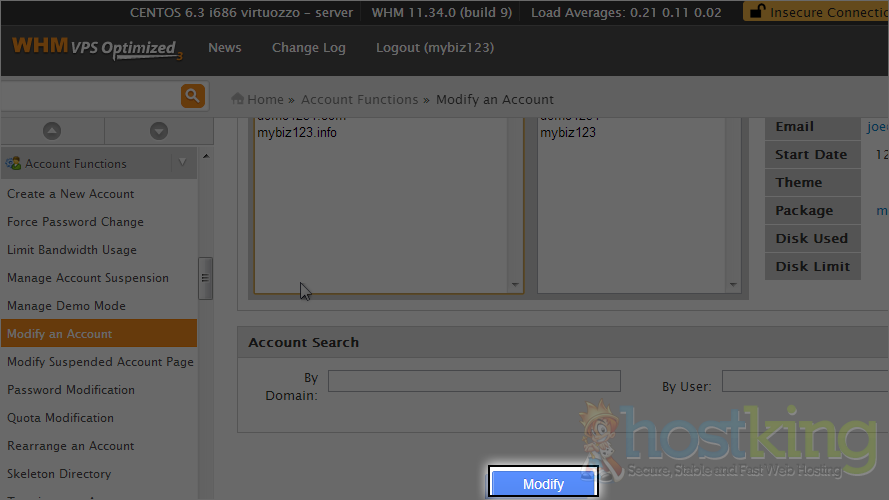Image resolution: width=889 pixels, height=500 pixels.
Task: Click the Home icon in breadcrumb
Action: click(238, 99)
